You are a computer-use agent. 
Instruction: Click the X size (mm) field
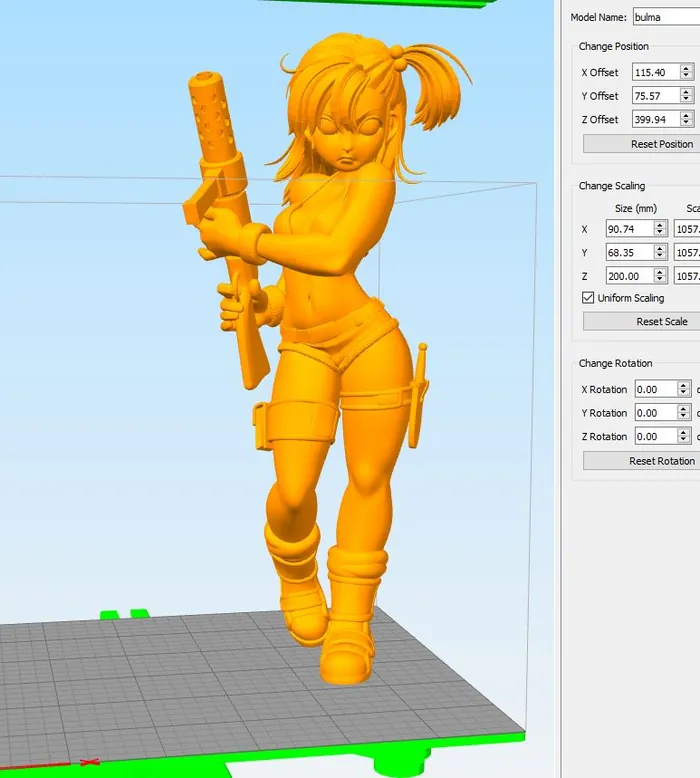click(x=629, y=229)
